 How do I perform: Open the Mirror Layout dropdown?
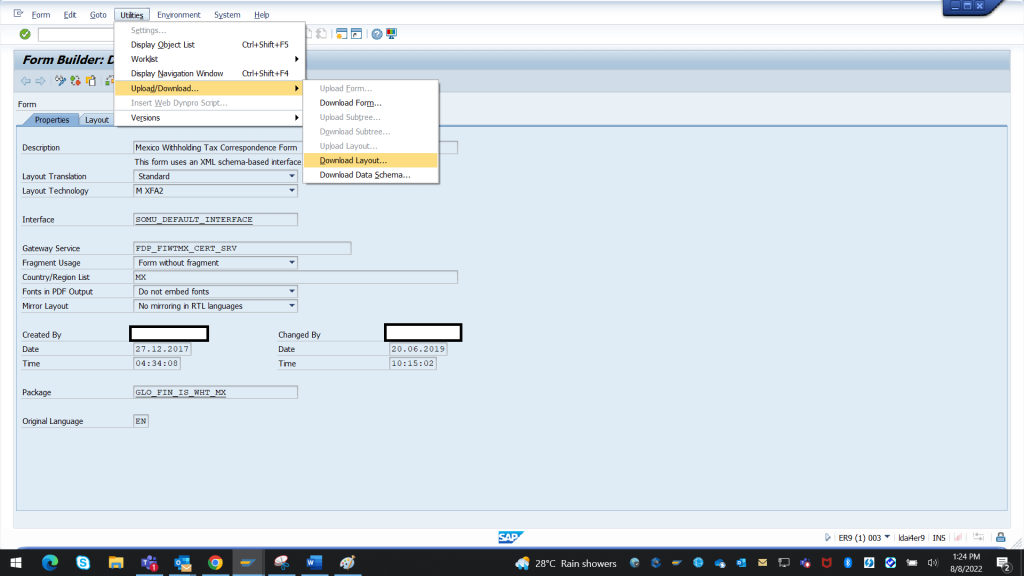(292, 306)
